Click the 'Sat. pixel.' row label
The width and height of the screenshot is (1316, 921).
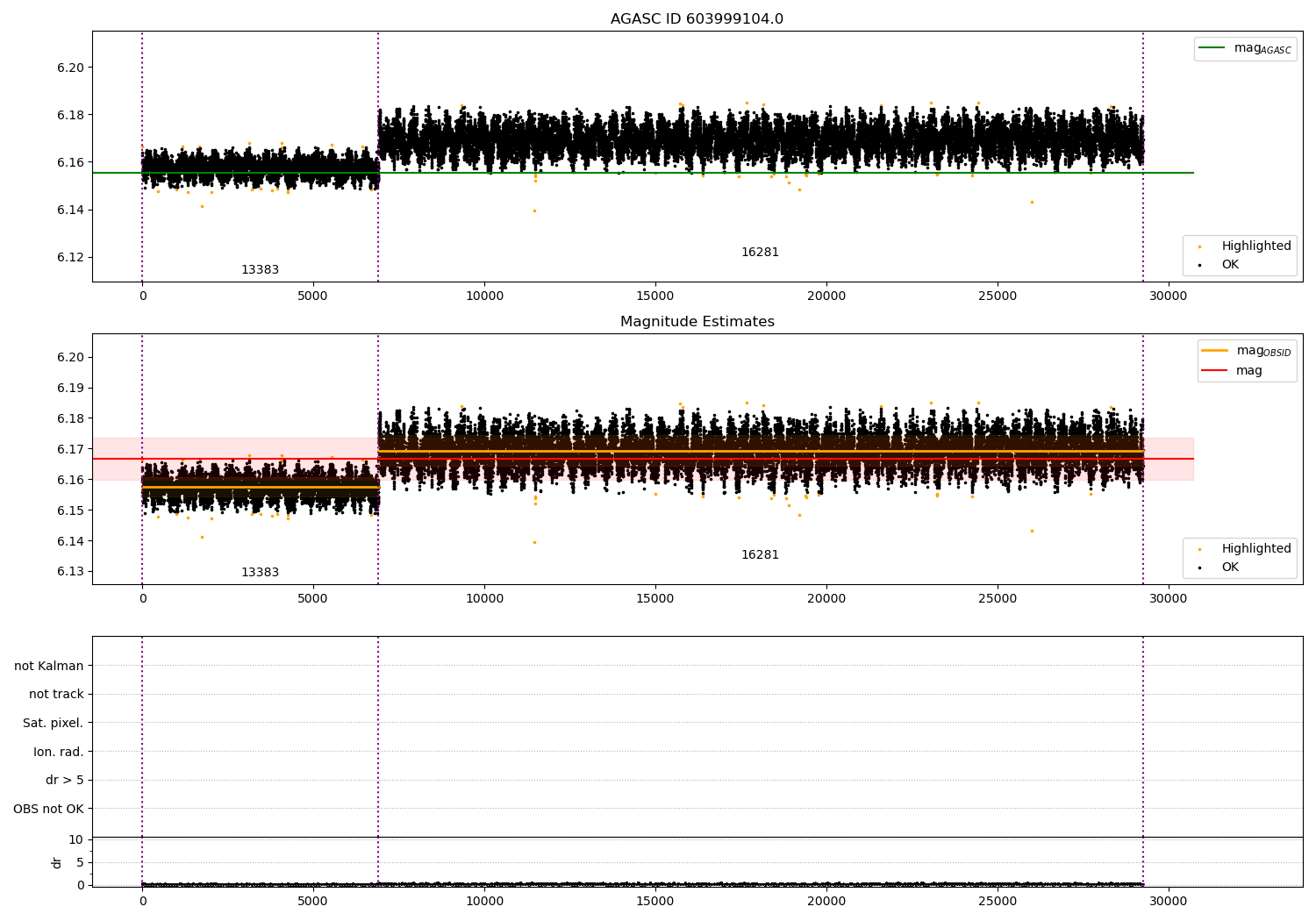point(54,724)
